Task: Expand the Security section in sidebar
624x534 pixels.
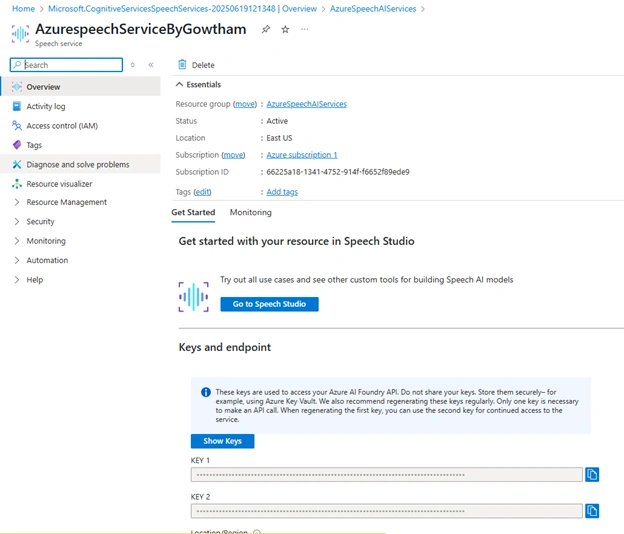Action: pos(17,221)
